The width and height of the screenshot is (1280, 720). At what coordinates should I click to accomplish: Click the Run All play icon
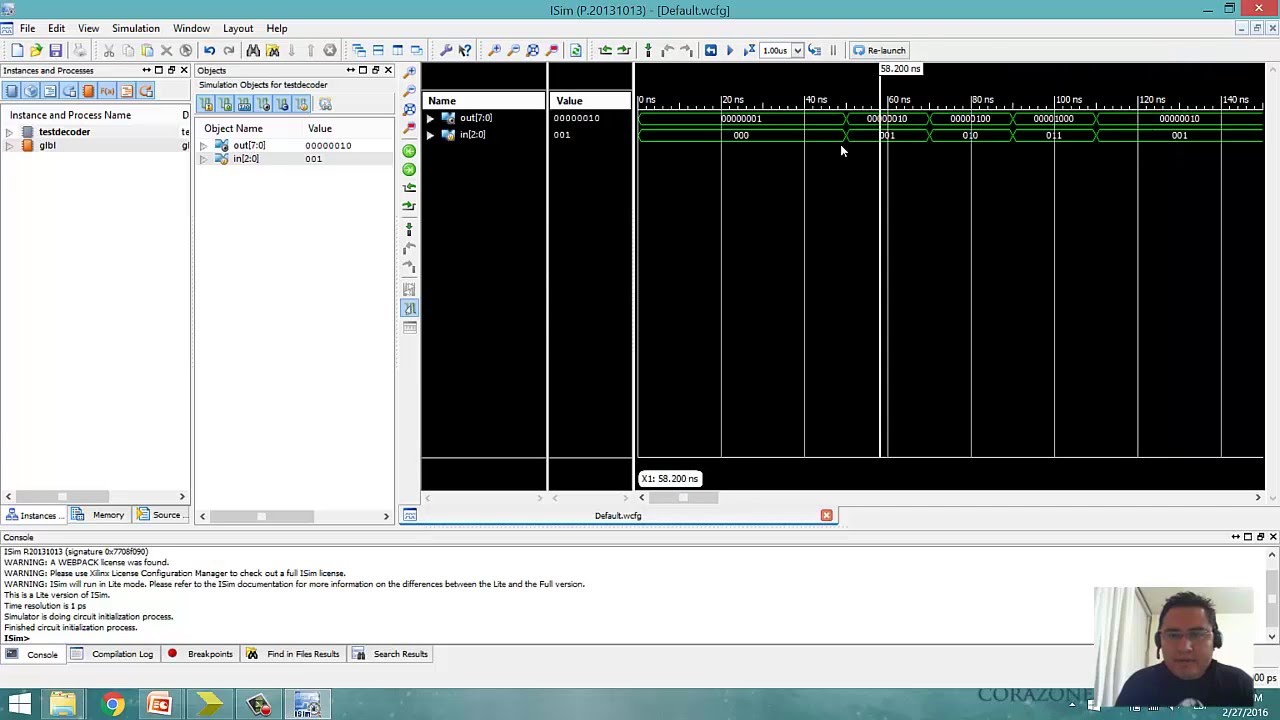coord(729,50)
